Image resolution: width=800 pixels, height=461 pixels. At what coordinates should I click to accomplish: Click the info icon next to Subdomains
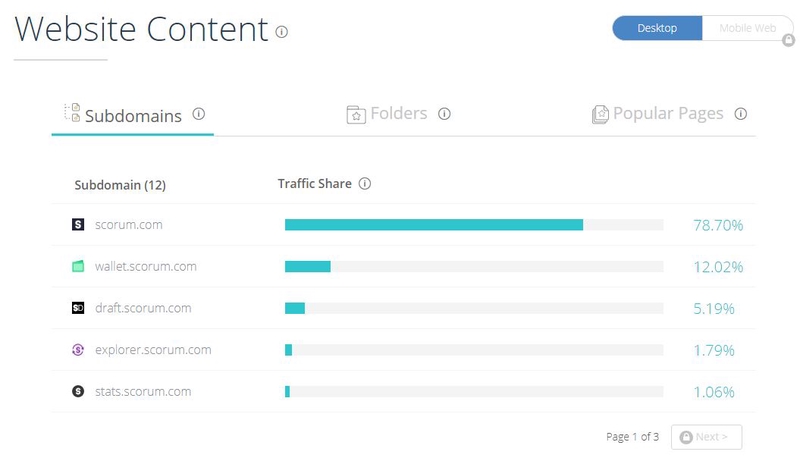coord(198,114)
